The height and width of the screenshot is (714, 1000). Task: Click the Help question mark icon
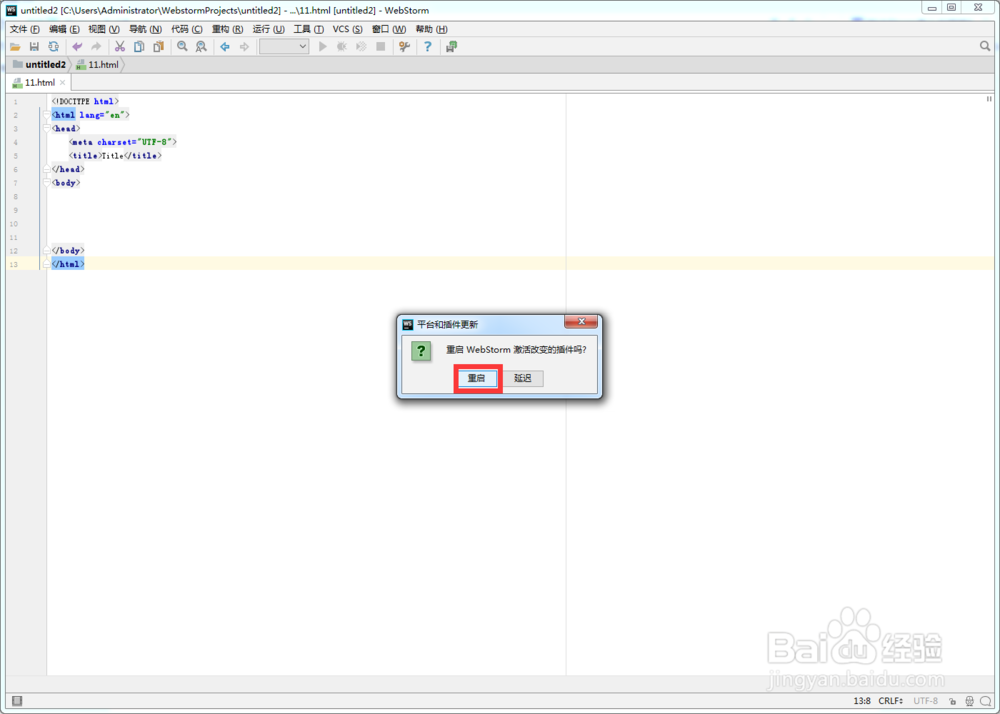point(427,46)
